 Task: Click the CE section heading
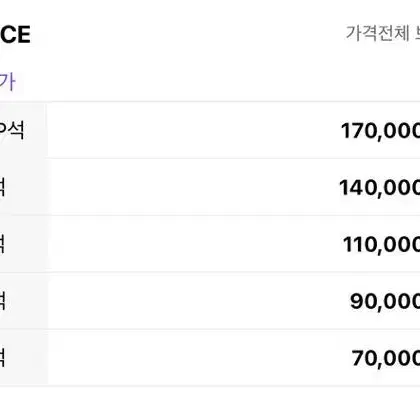[15, 35]
